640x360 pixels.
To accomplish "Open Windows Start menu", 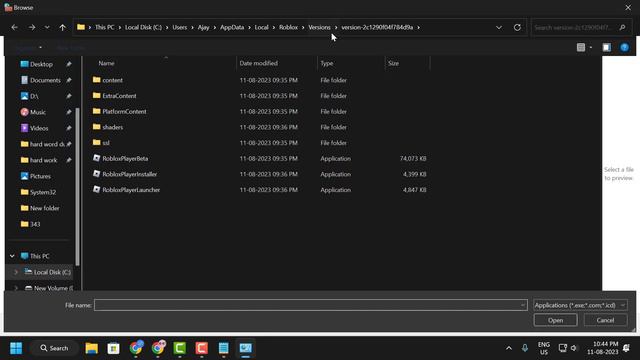I will pos(16,348).
